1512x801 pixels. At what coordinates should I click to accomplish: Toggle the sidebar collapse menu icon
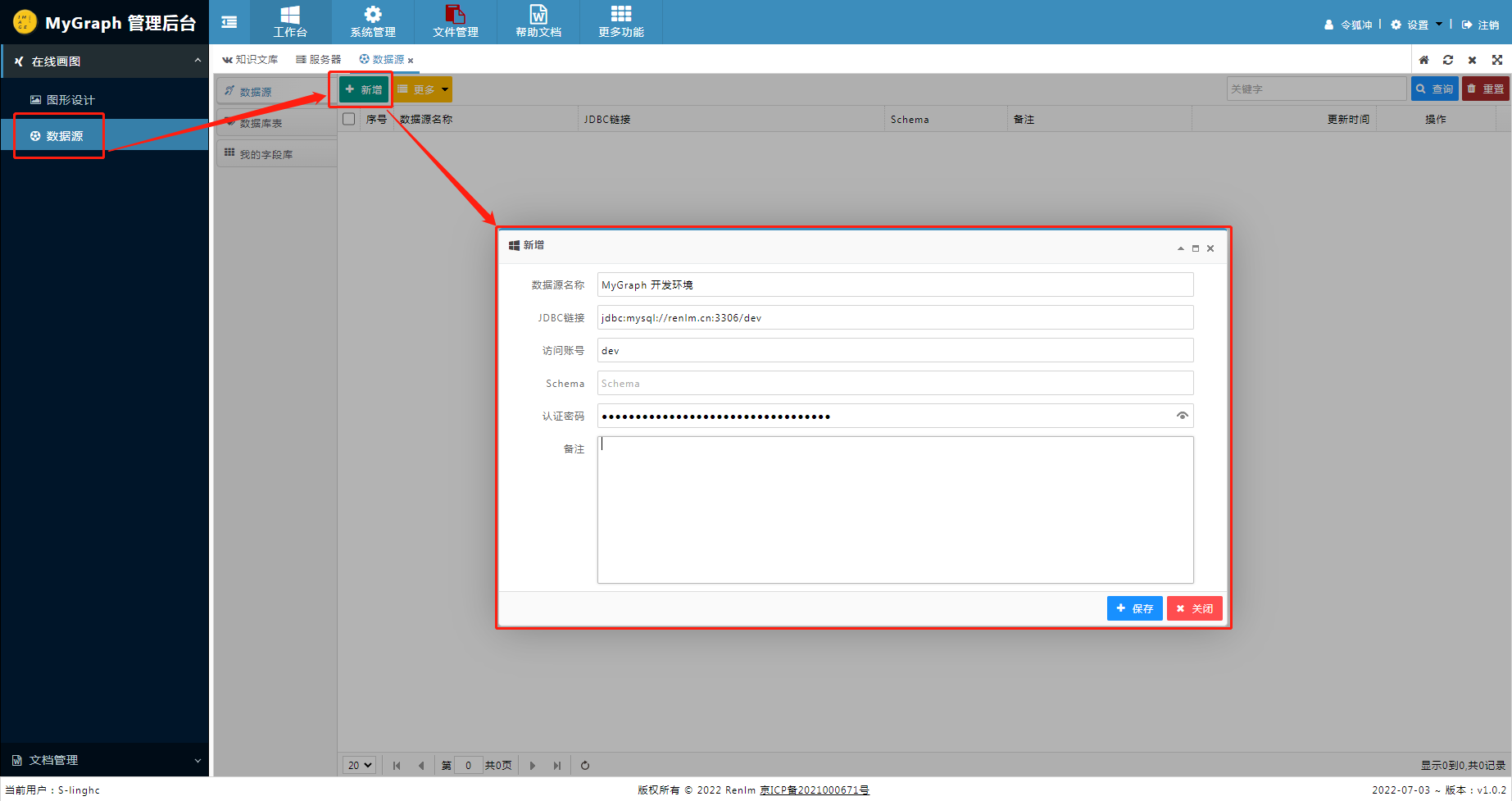pyautogui.click(x=229, y=22)
